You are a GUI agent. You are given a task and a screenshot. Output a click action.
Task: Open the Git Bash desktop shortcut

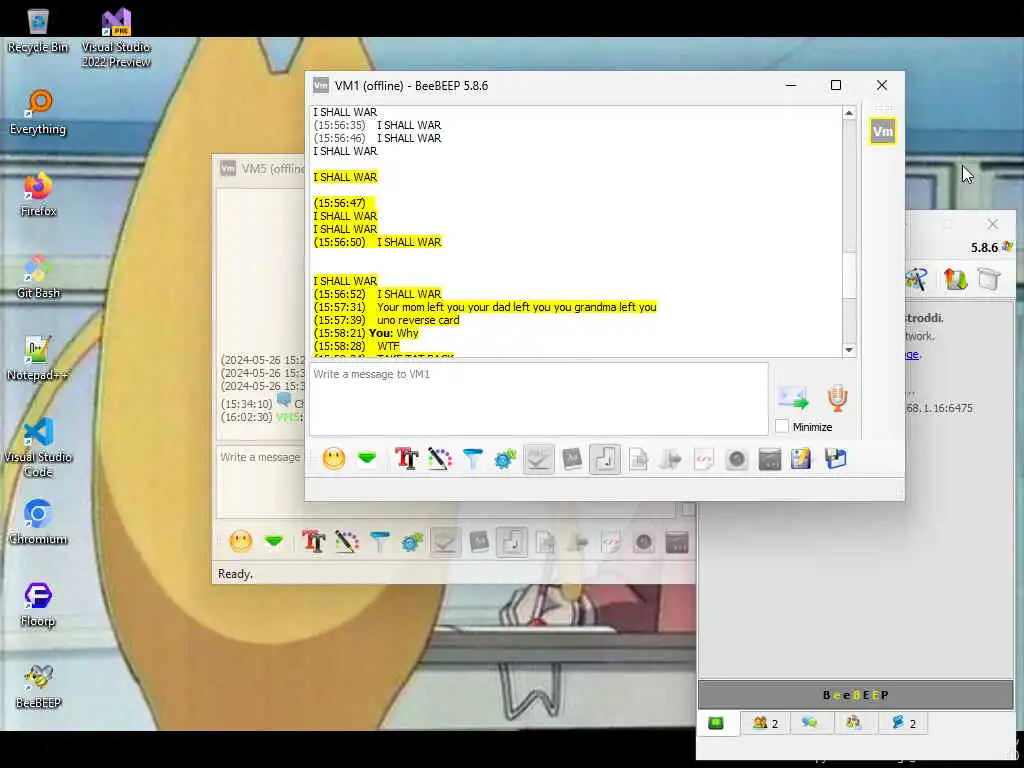click(x=38, y=276)
